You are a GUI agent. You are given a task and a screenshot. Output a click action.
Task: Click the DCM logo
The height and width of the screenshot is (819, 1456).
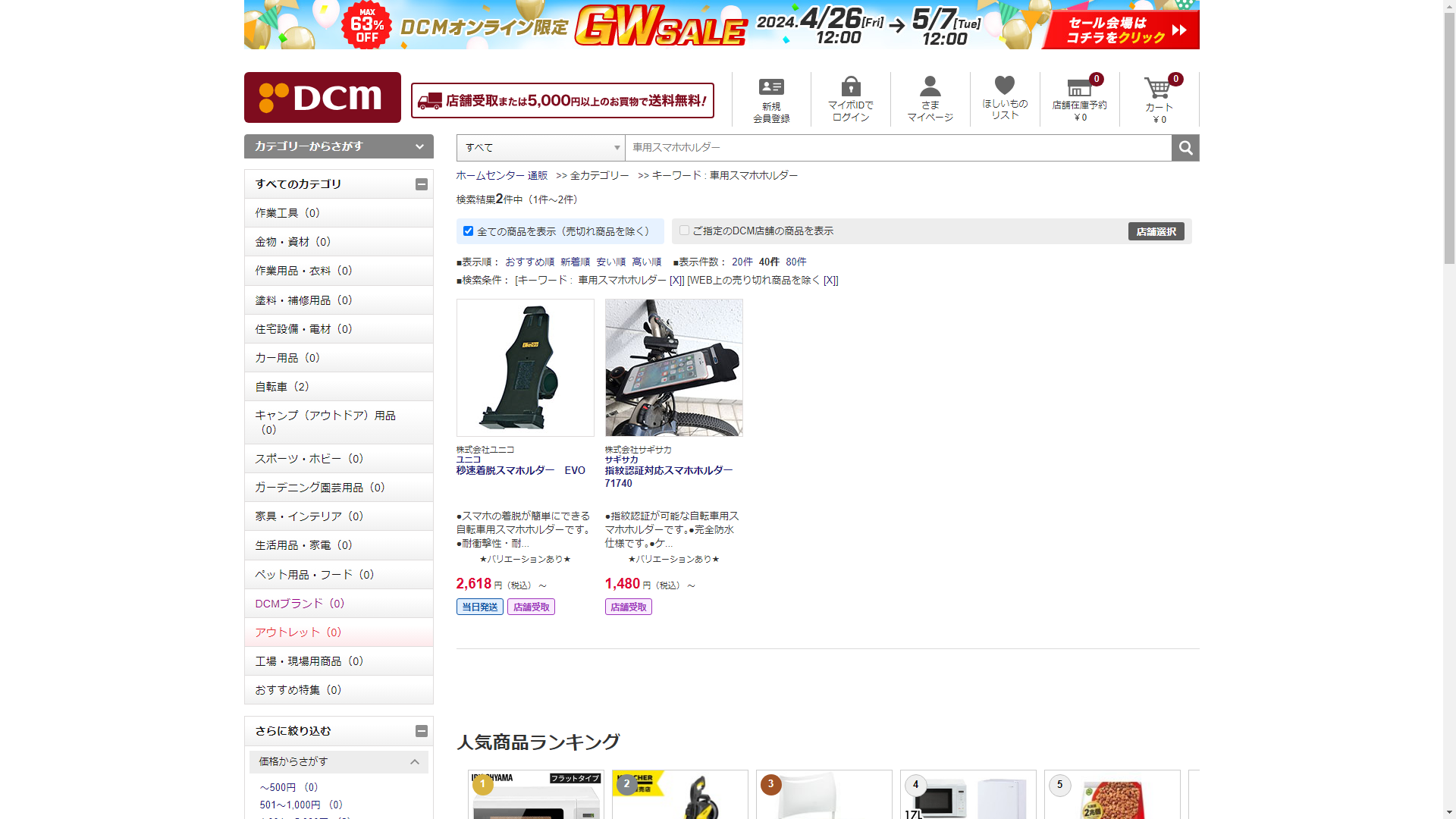tap(322, 97)
